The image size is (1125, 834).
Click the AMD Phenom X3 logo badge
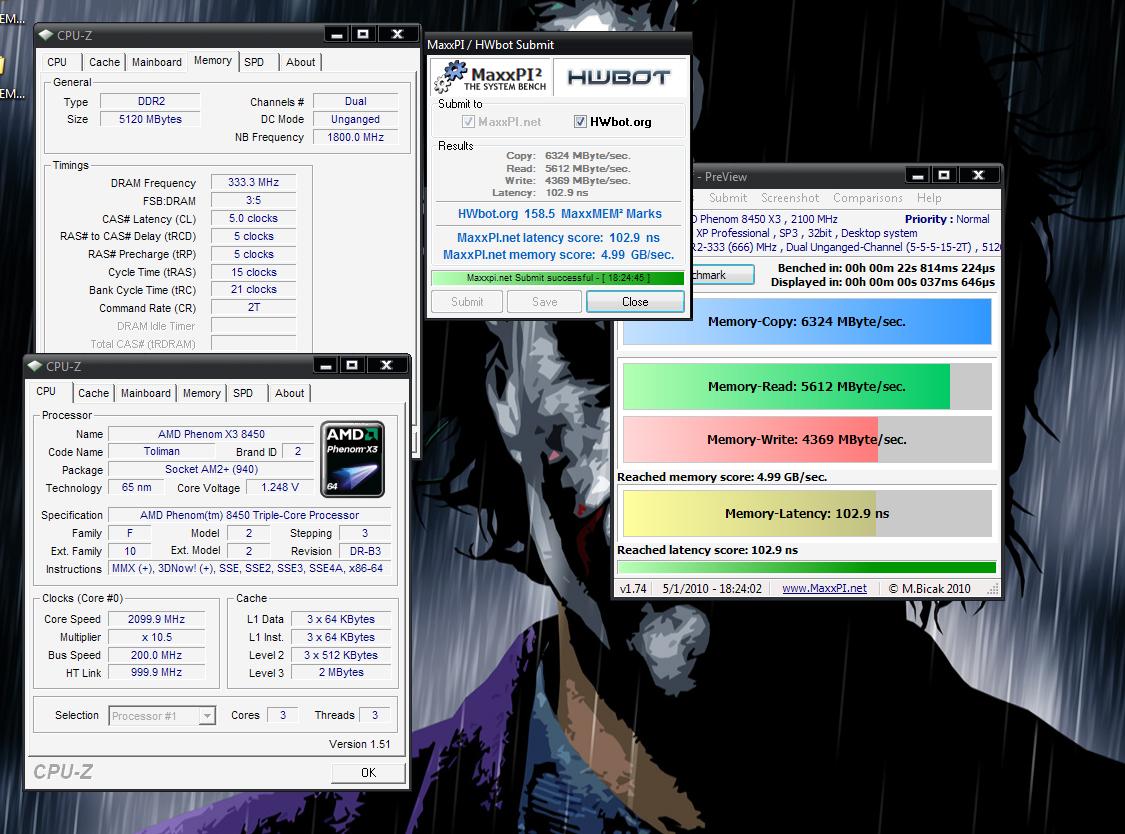pos(352,459)
